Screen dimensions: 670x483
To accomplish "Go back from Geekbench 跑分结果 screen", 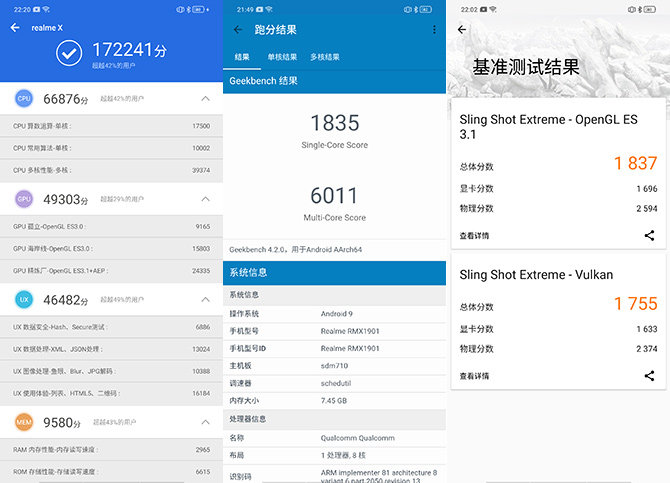I will coord(238,29).
